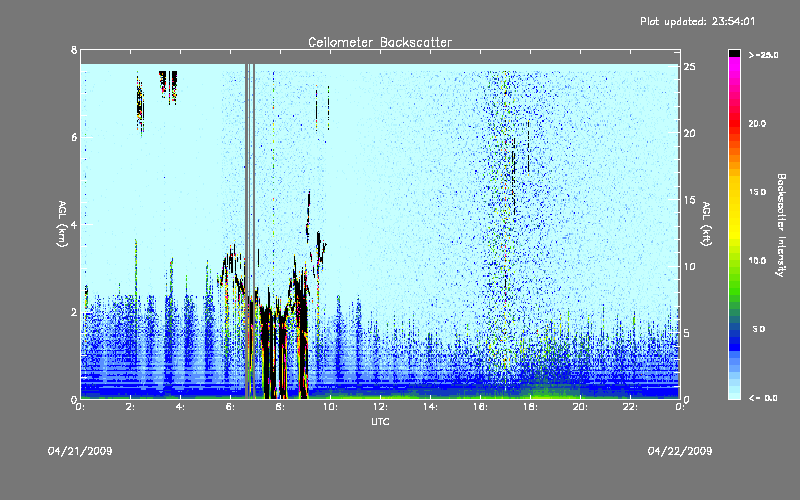This screenshot has width=800, height=500.
Task: Click the '12:' hour tick on UTC axis
Action: click(x=380, y=407)
